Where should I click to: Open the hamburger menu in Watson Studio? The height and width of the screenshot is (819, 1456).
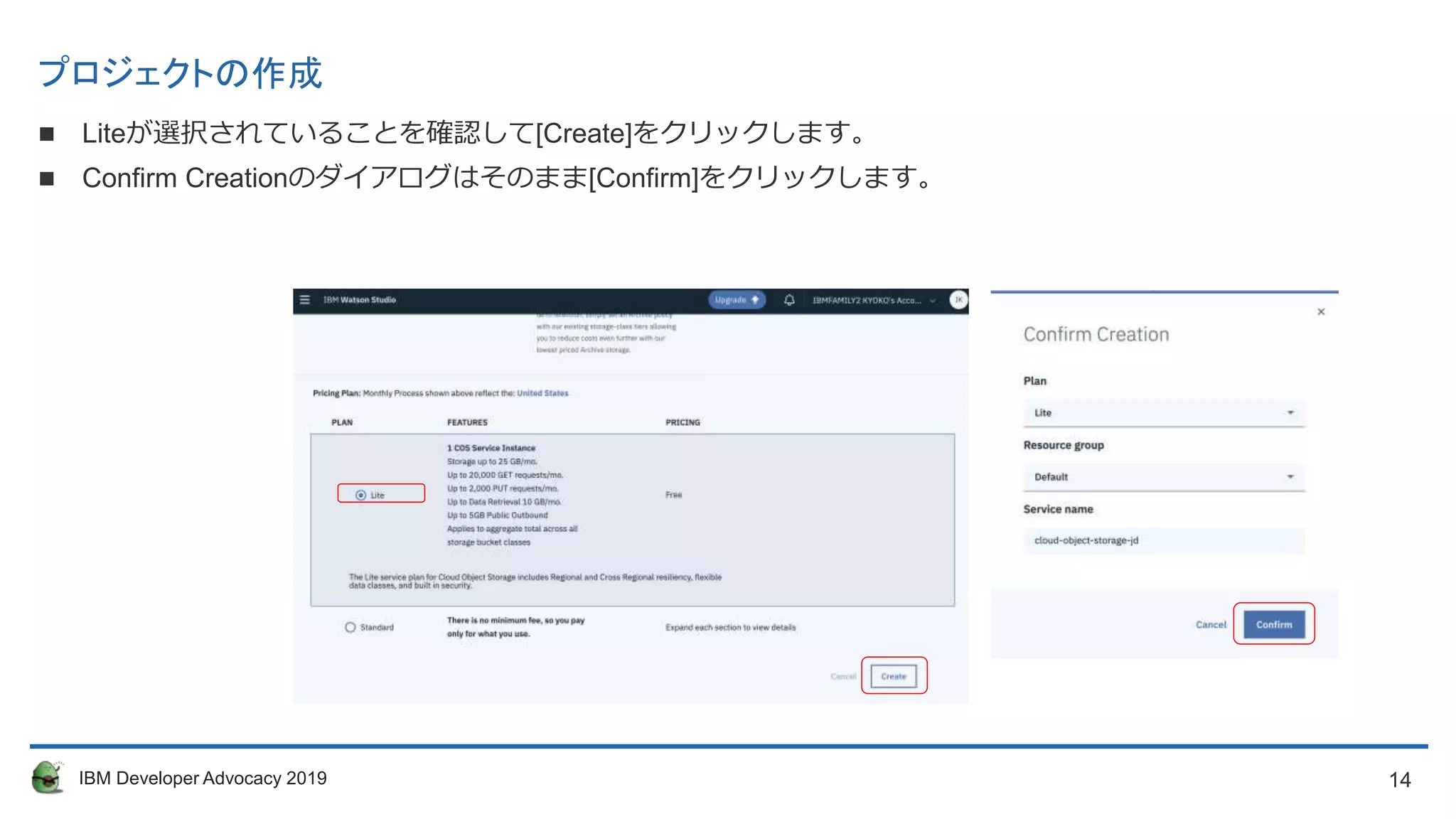305,300
